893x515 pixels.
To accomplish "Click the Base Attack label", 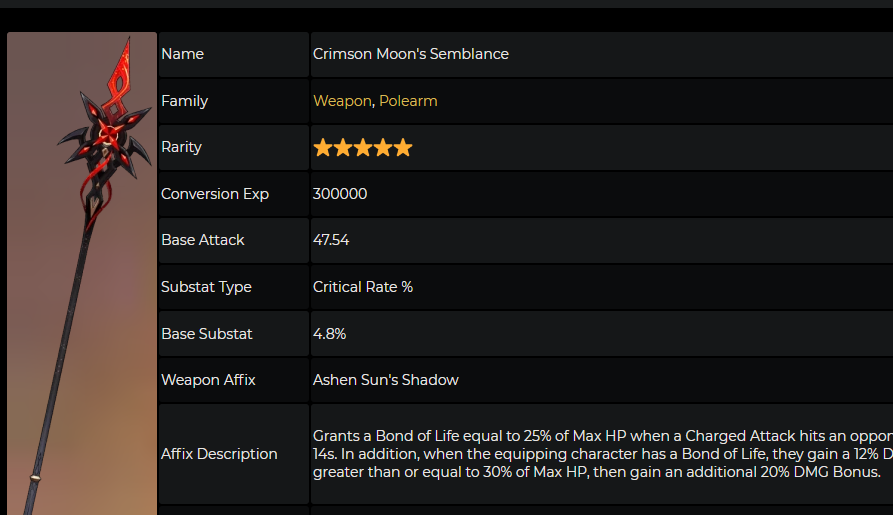I will pyautogui.click(x=203, y=240).
